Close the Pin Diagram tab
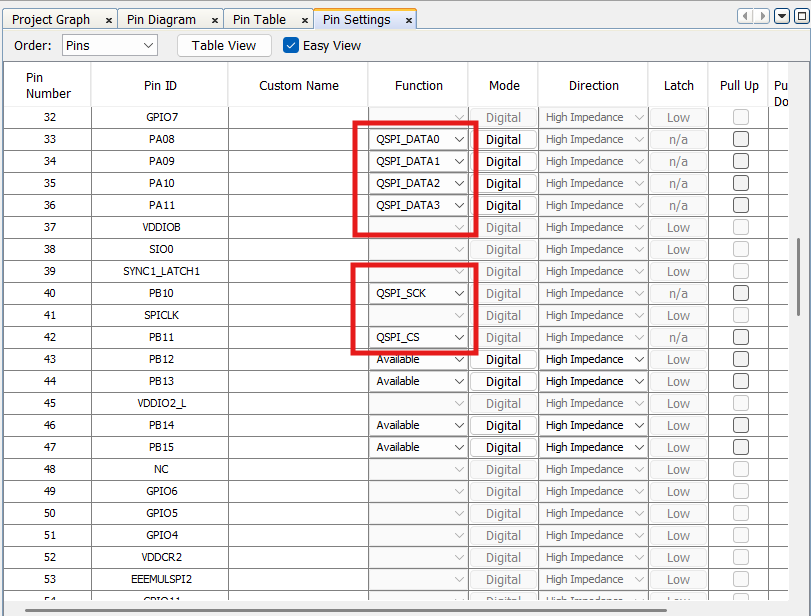811x616 pixels. coord(215,21)
